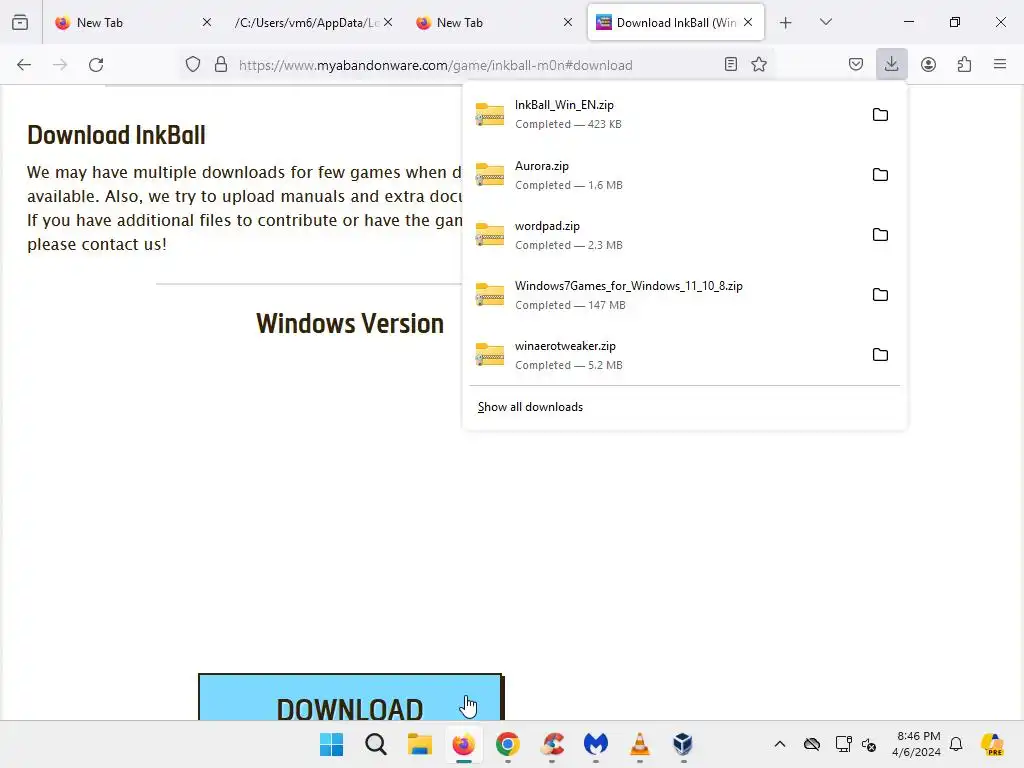The image size is (1024, 768).
Task: Open VLC media player from taskbar
Action: [639, 744]
